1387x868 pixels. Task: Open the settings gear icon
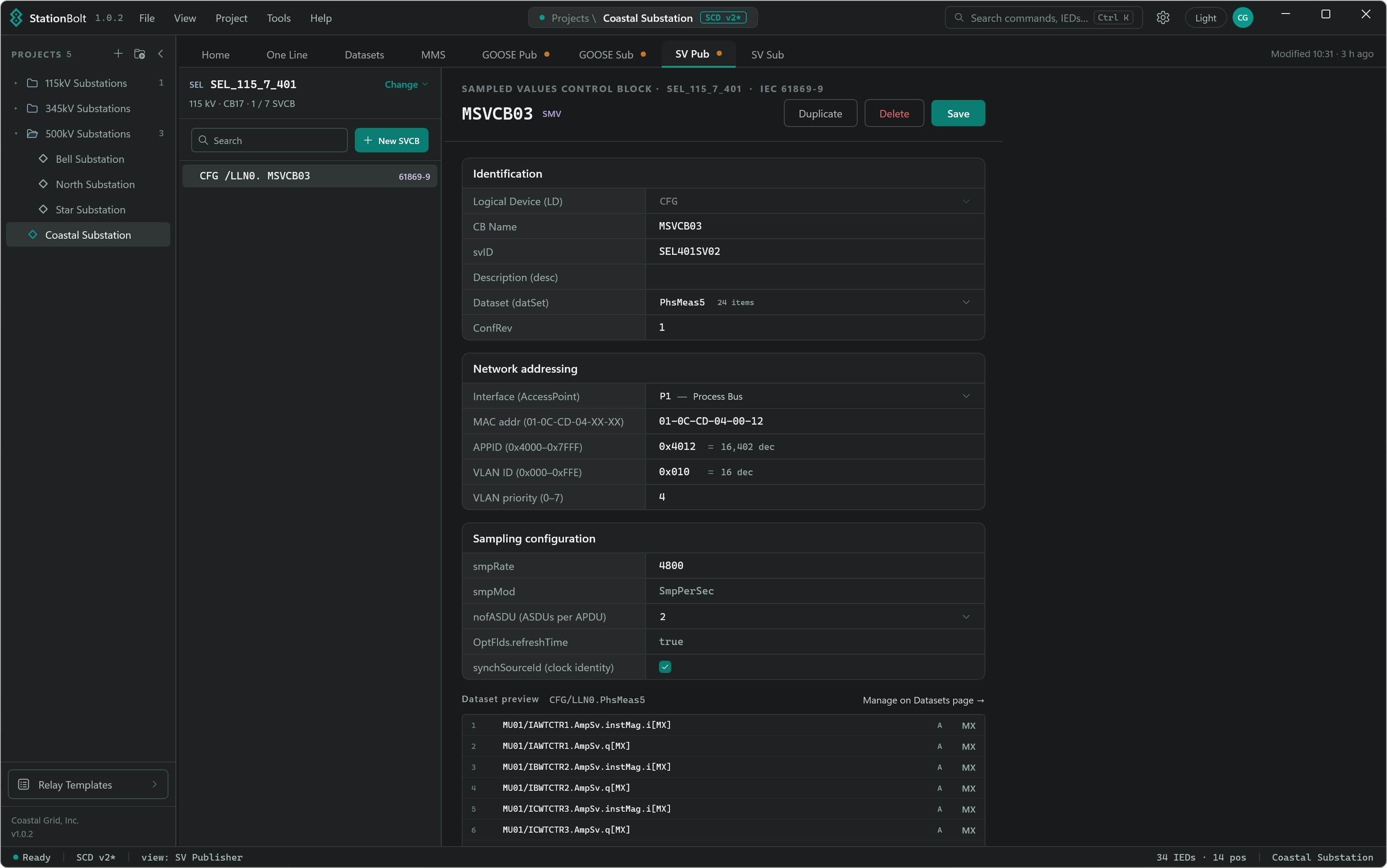pos(1163,18)
